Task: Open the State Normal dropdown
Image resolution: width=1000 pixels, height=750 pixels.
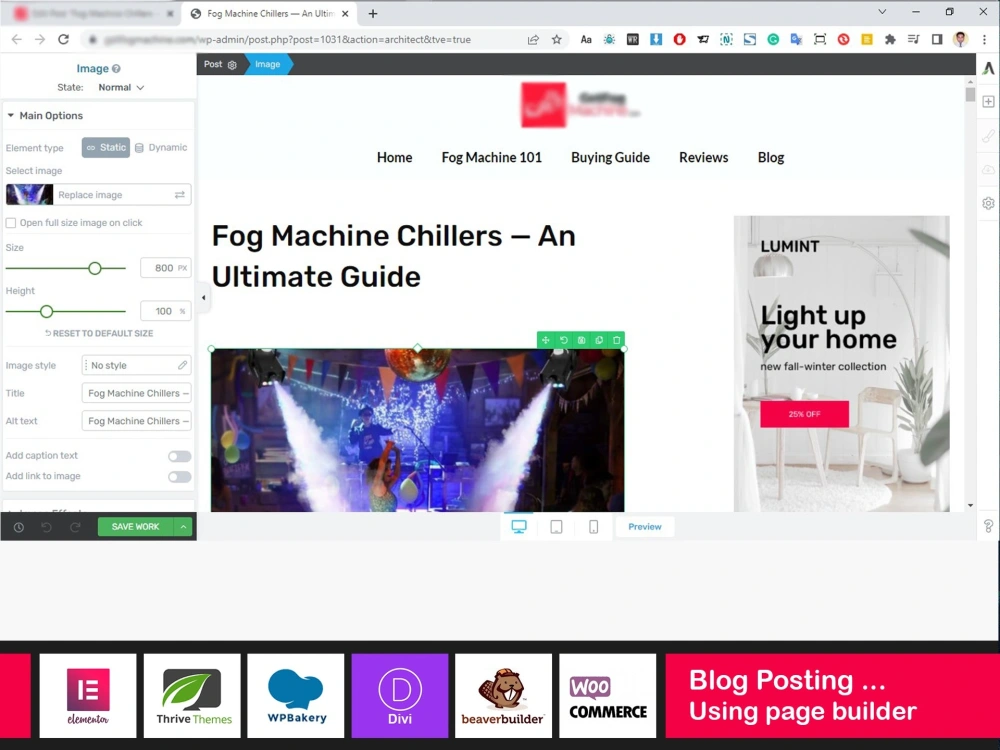Action: pos(121,88)
